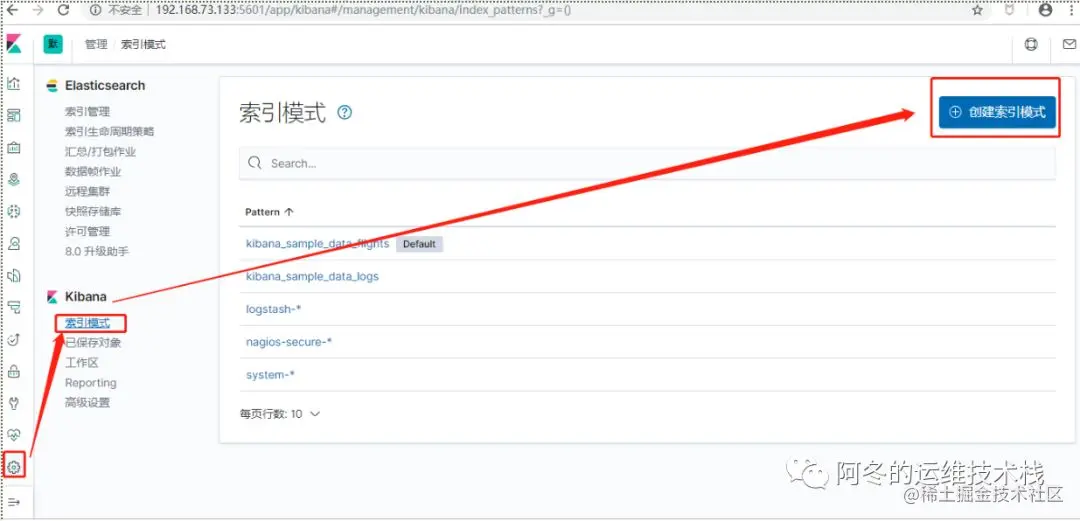Bookmark the page with the star icon
Screen dimensions: 1080x521
pyautogui.click(x=977, y=10)
